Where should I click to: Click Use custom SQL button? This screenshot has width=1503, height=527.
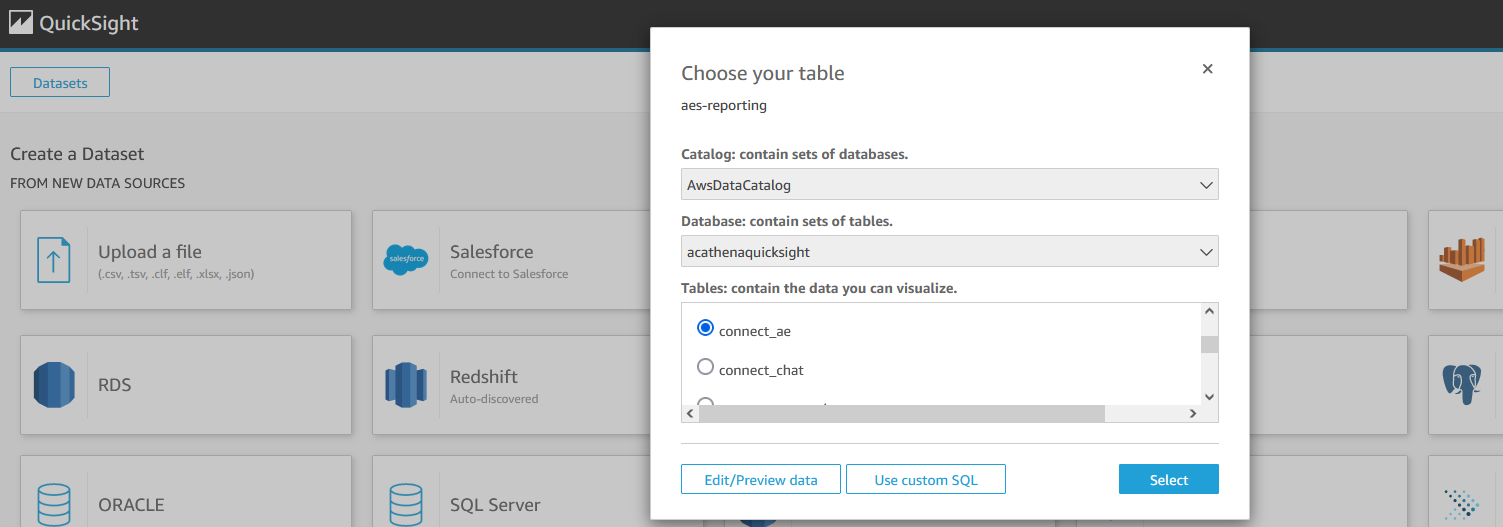[926, 479]
